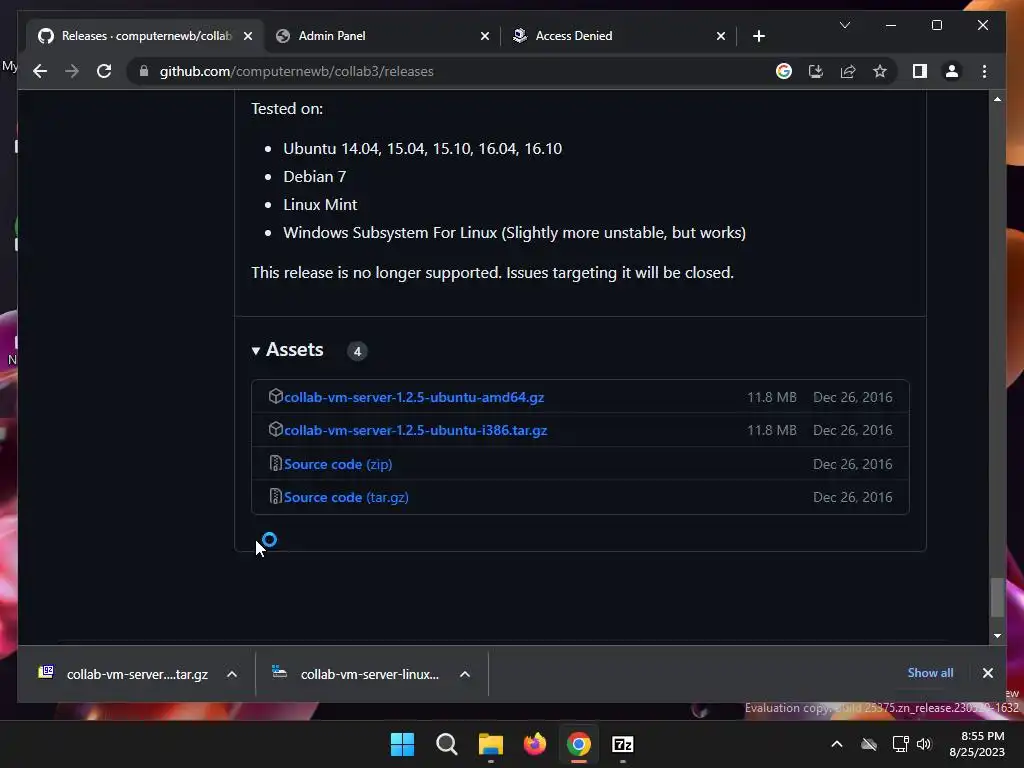Click scrollbar up arrow

click(997, 99)
